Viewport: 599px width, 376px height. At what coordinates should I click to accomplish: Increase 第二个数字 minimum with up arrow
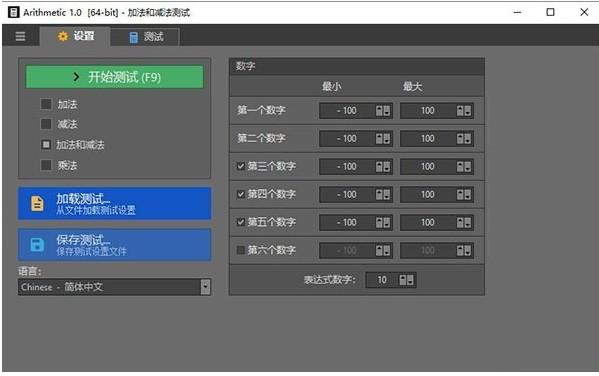coord(379,139)
